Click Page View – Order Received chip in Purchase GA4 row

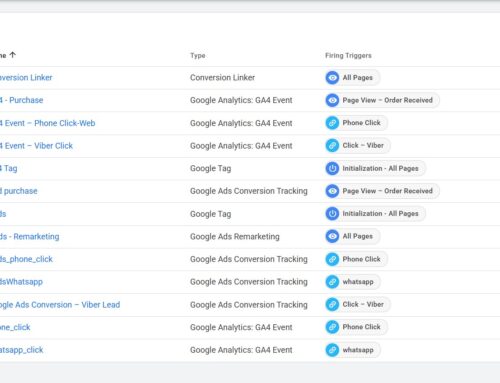coord(382,100)
